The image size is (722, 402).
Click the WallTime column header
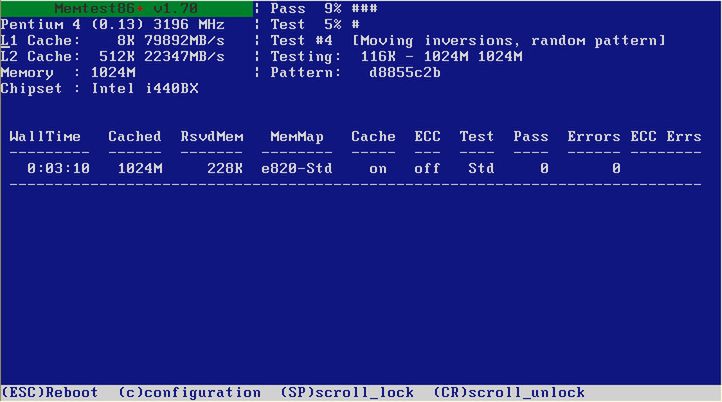(x=45, y=136)
